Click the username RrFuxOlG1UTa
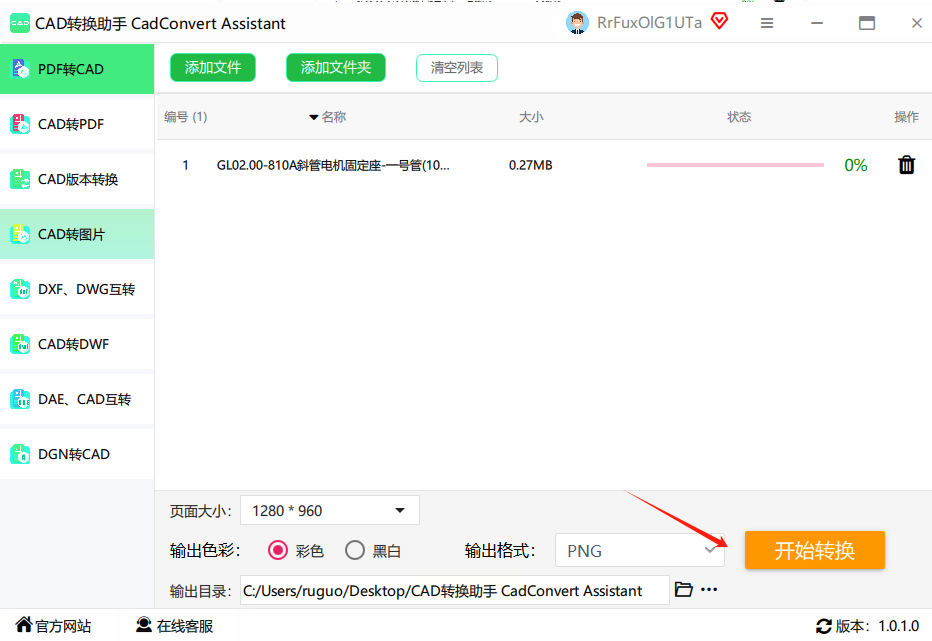Image resolution: width=932 pixels, height=641 pixels. coord(649,23)
